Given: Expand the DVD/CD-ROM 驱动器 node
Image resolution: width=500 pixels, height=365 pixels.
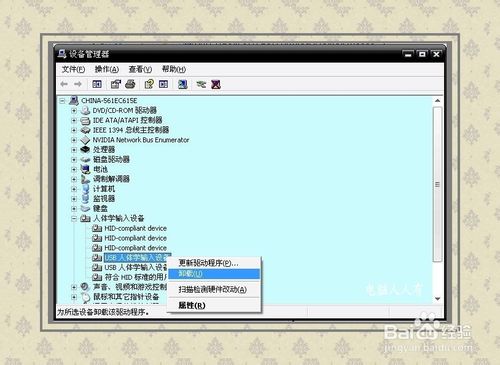Looking at the screenshot, I should tap(74, 110).
